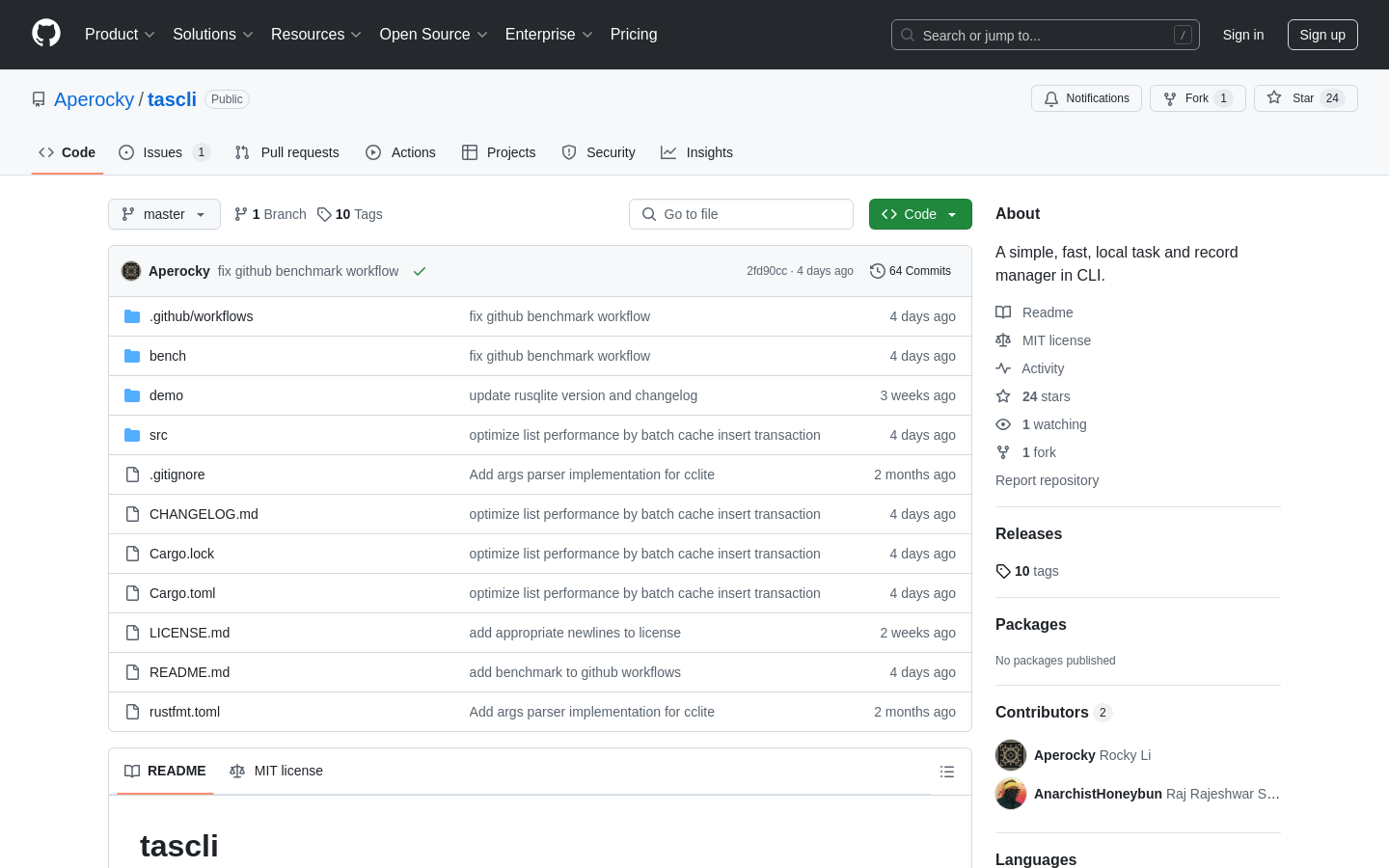Click the Activity pulse icon
The height and width of the screenshot is (868, 1389).
(x=1003, y=368)
